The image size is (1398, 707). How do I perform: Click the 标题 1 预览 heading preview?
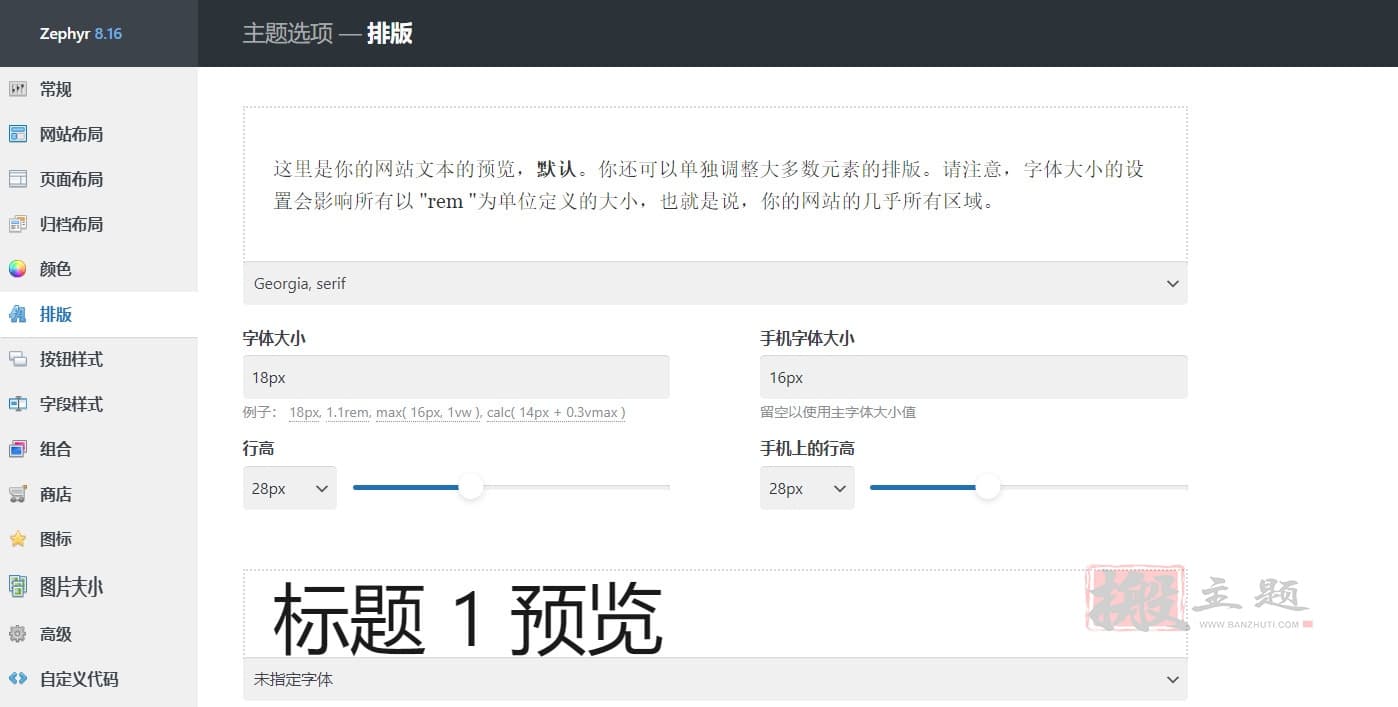click(x=467, y=618)
